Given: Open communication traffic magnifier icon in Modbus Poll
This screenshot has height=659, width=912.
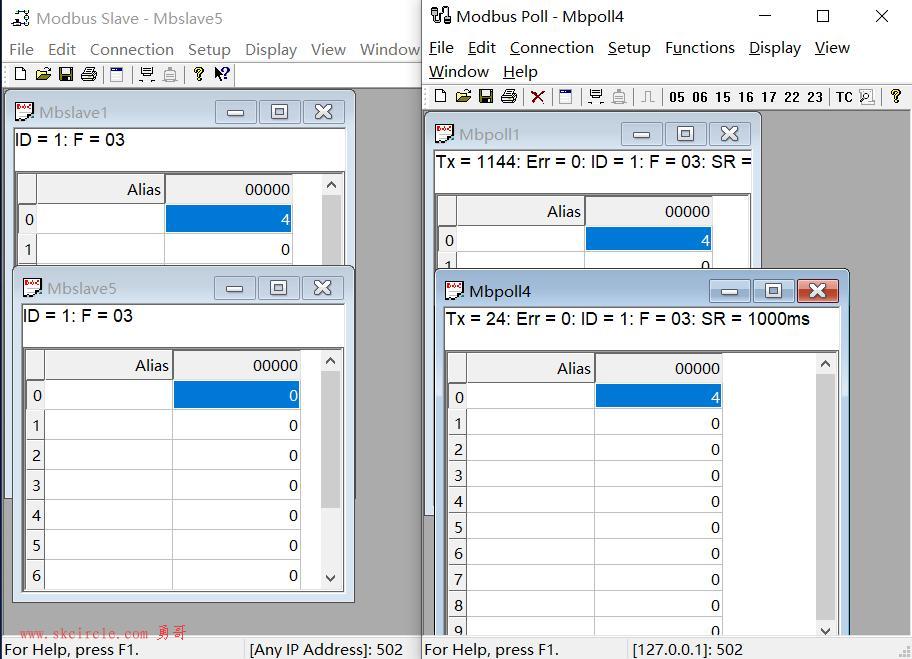Looking at the screenshot, I should (867, 97).
